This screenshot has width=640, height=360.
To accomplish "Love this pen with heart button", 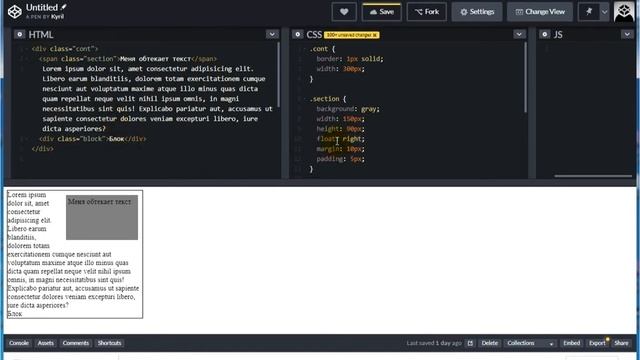I will tap(344, 12).
